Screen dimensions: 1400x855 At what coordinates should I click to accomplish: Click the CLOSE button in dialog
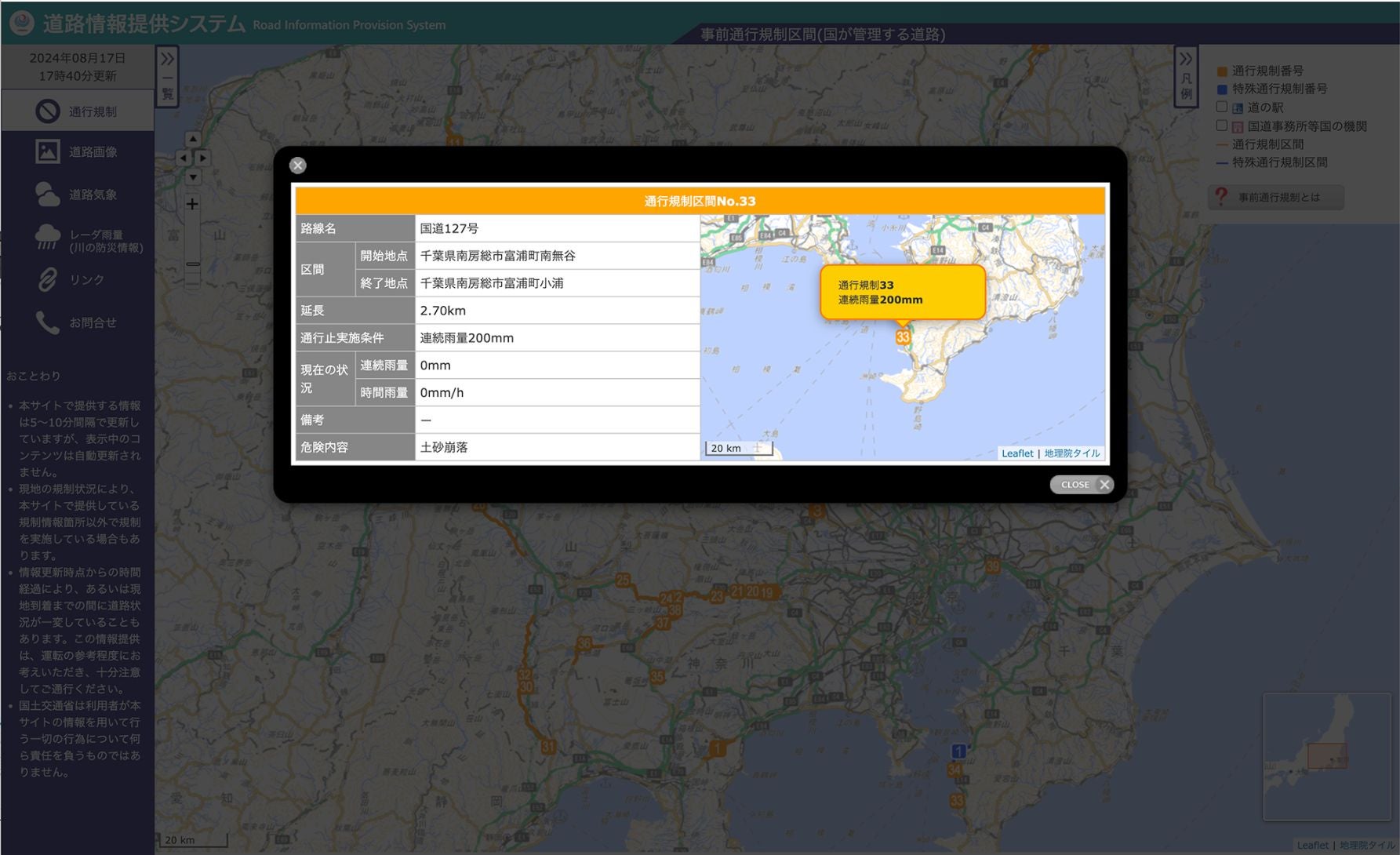[x=1082, y=485]
